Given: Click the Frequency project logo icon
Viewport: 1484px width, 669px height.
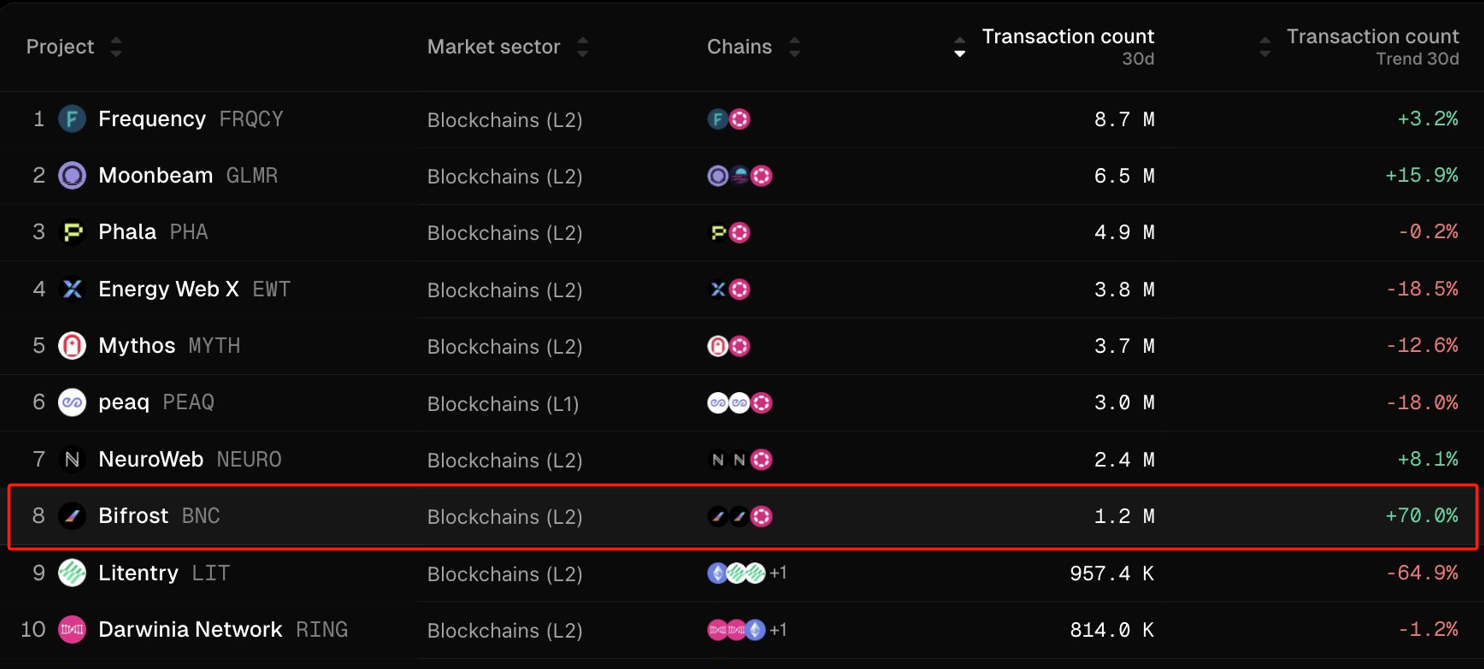Looking at the screenshot, I should pyautogui.click(x=72, y=119).
